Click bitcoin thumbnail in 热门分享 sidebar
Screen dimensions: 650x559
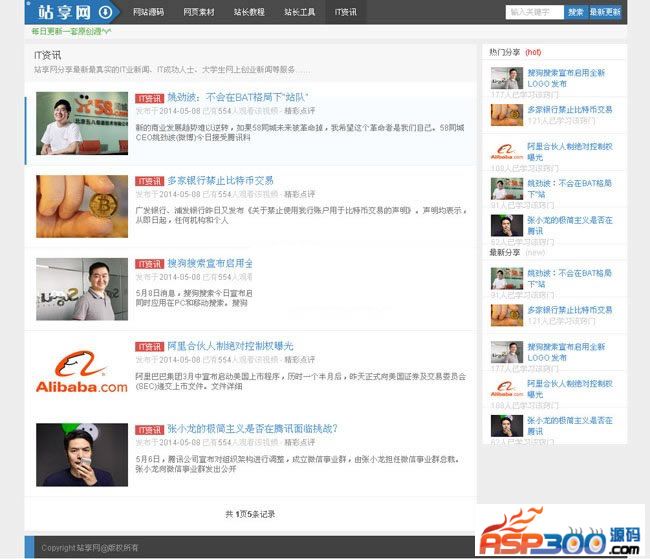click(507, 114)
